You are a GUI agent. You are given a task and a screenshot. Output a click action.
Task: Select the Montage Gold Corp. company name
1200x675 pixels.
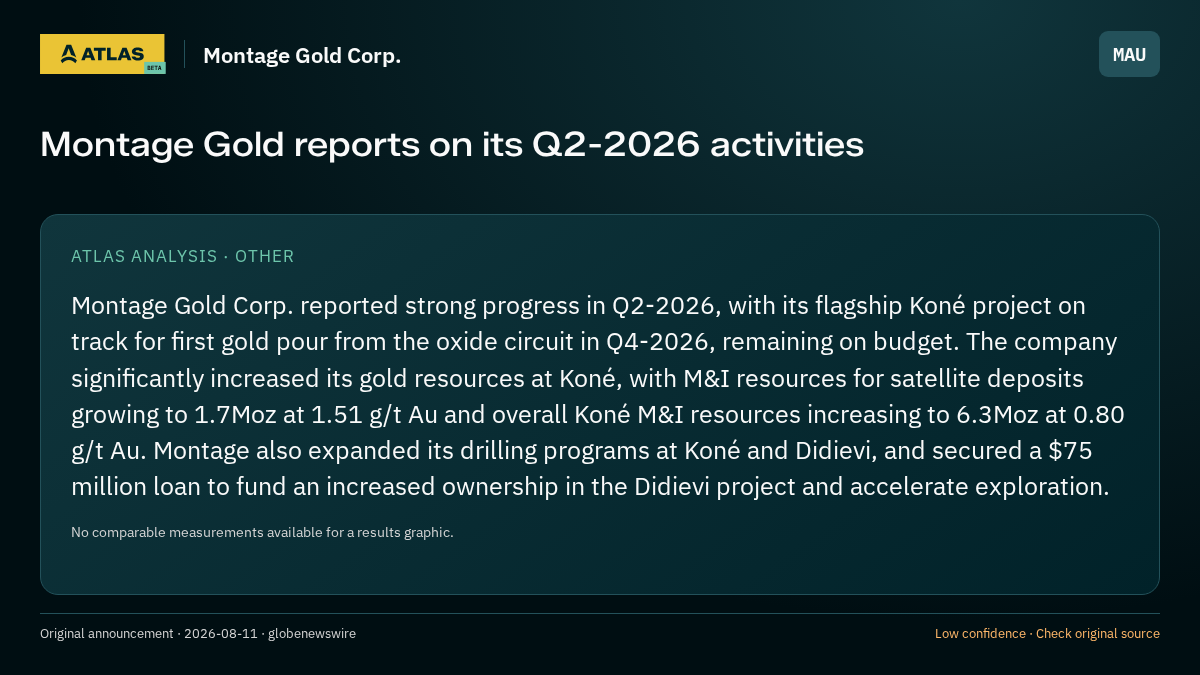302,56
